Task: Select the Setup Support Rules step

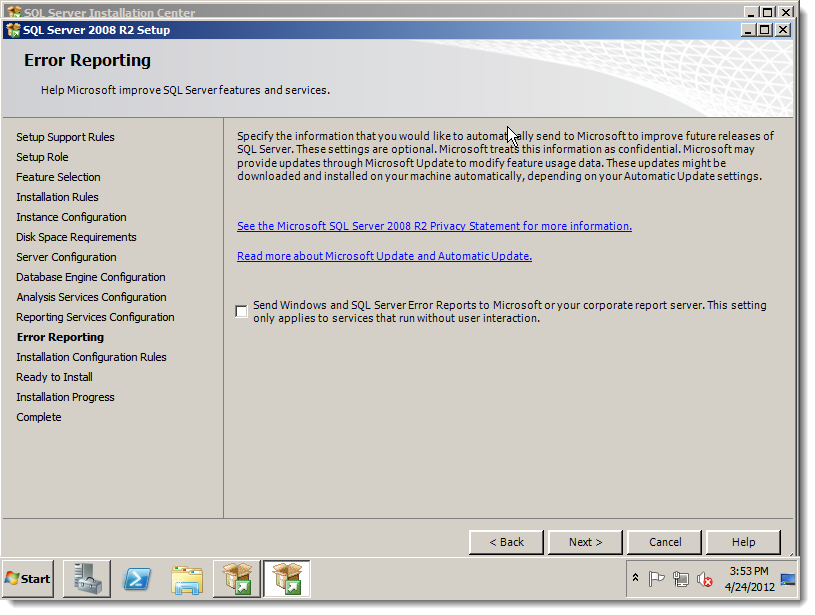Action: (x=65, y=137)
